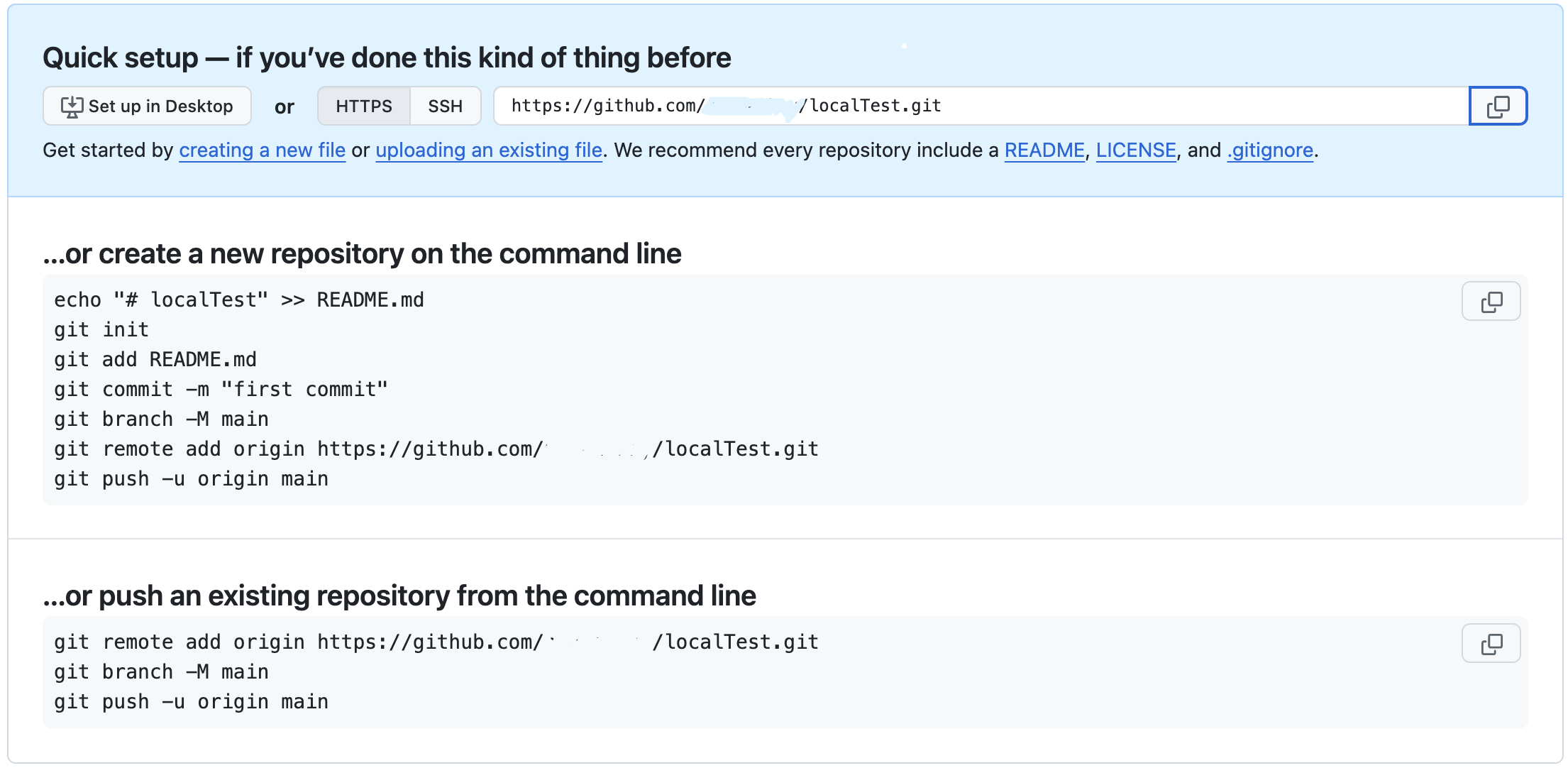Open the README recommendation link

tap(1044, 150)
